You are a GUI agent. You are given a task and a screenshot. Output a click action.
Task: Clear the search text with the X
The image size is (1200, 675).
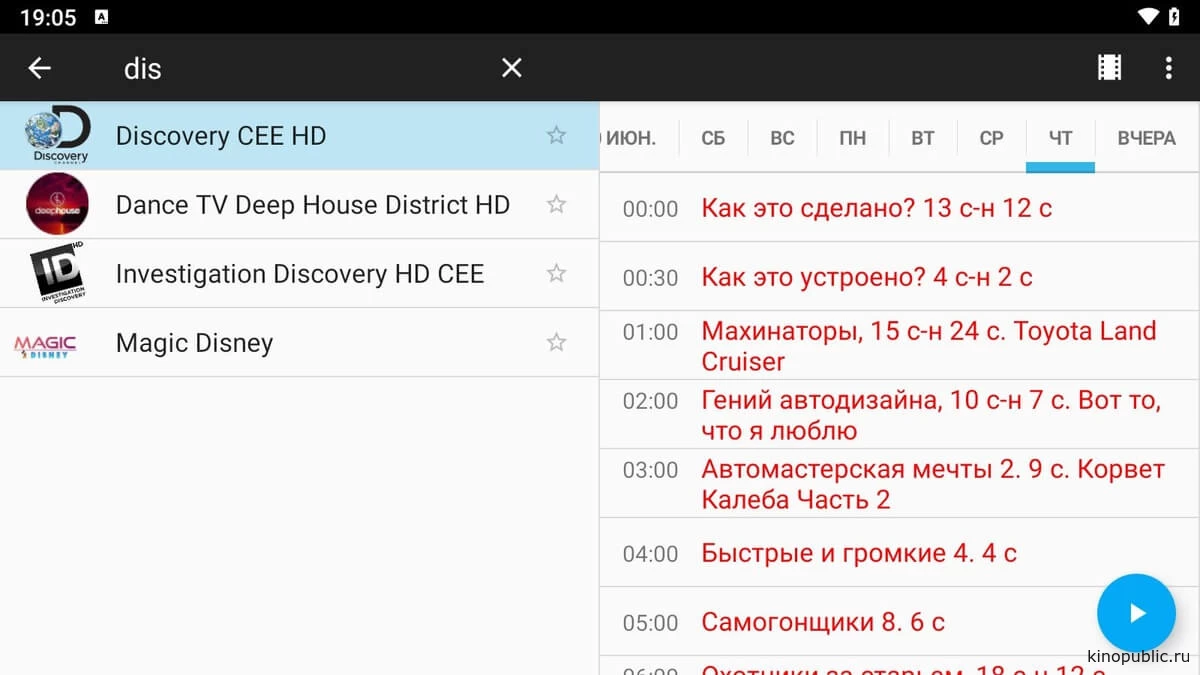point(512,68)
